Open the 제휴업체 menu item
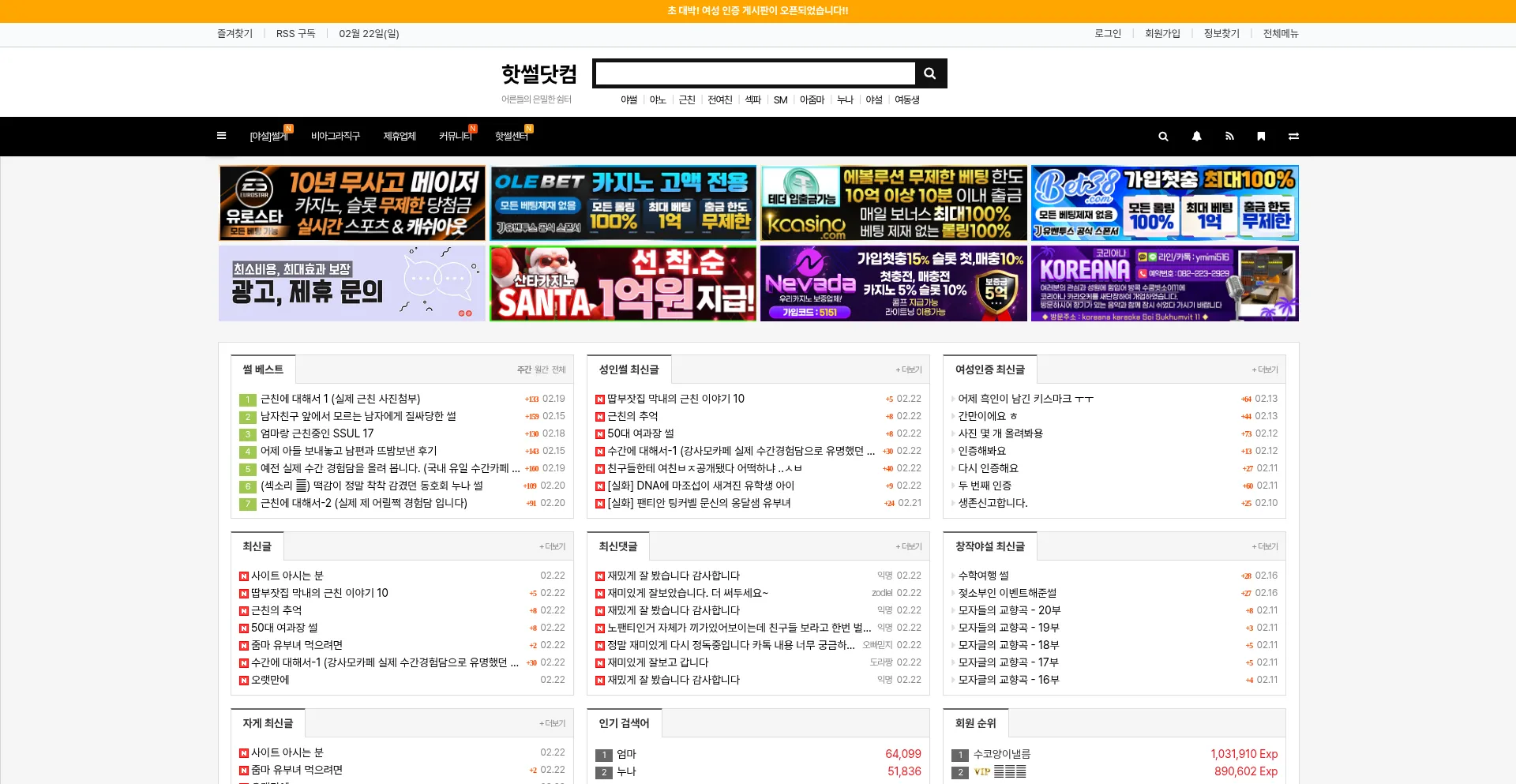The image size is (1516, 784). point(400,137)
